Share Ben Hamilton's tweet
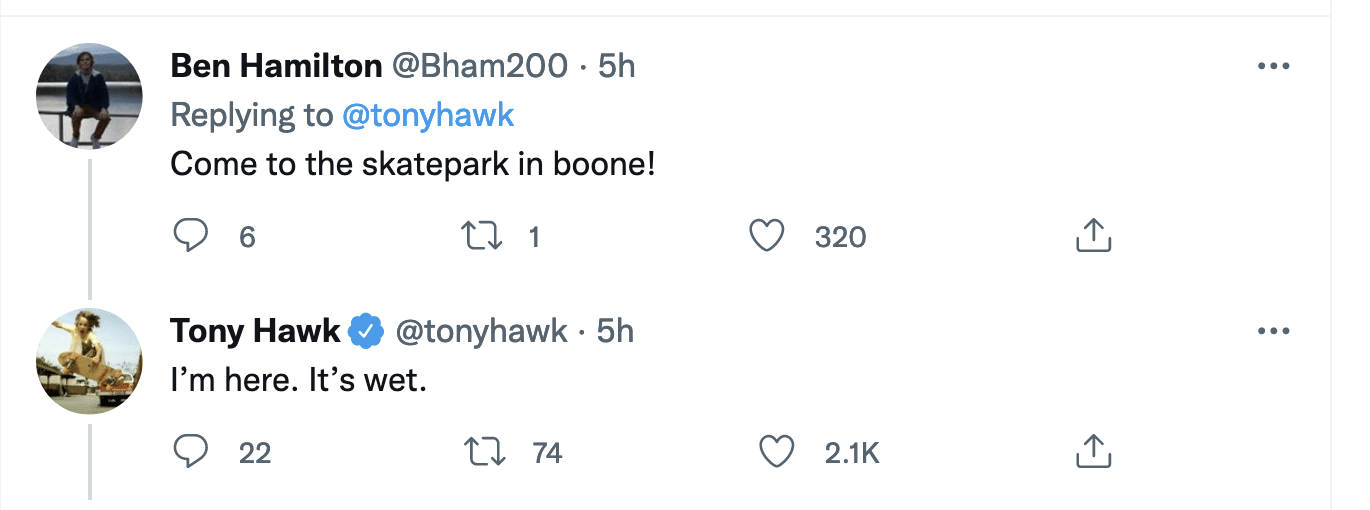This screenshot has width=1370, height=510. point(1093,236)
